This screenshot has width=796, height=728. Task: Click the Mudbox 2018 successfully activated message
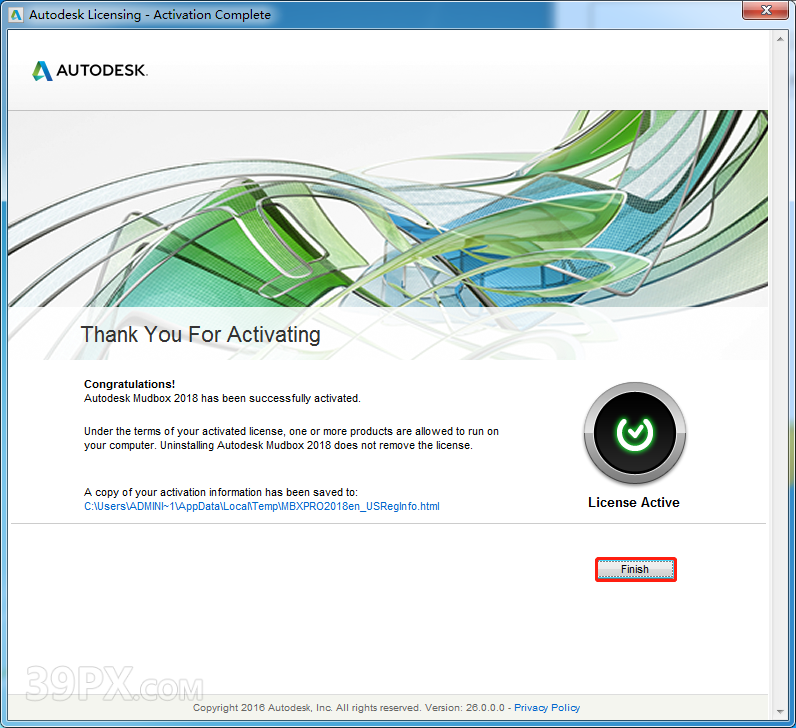coord(222,398)
